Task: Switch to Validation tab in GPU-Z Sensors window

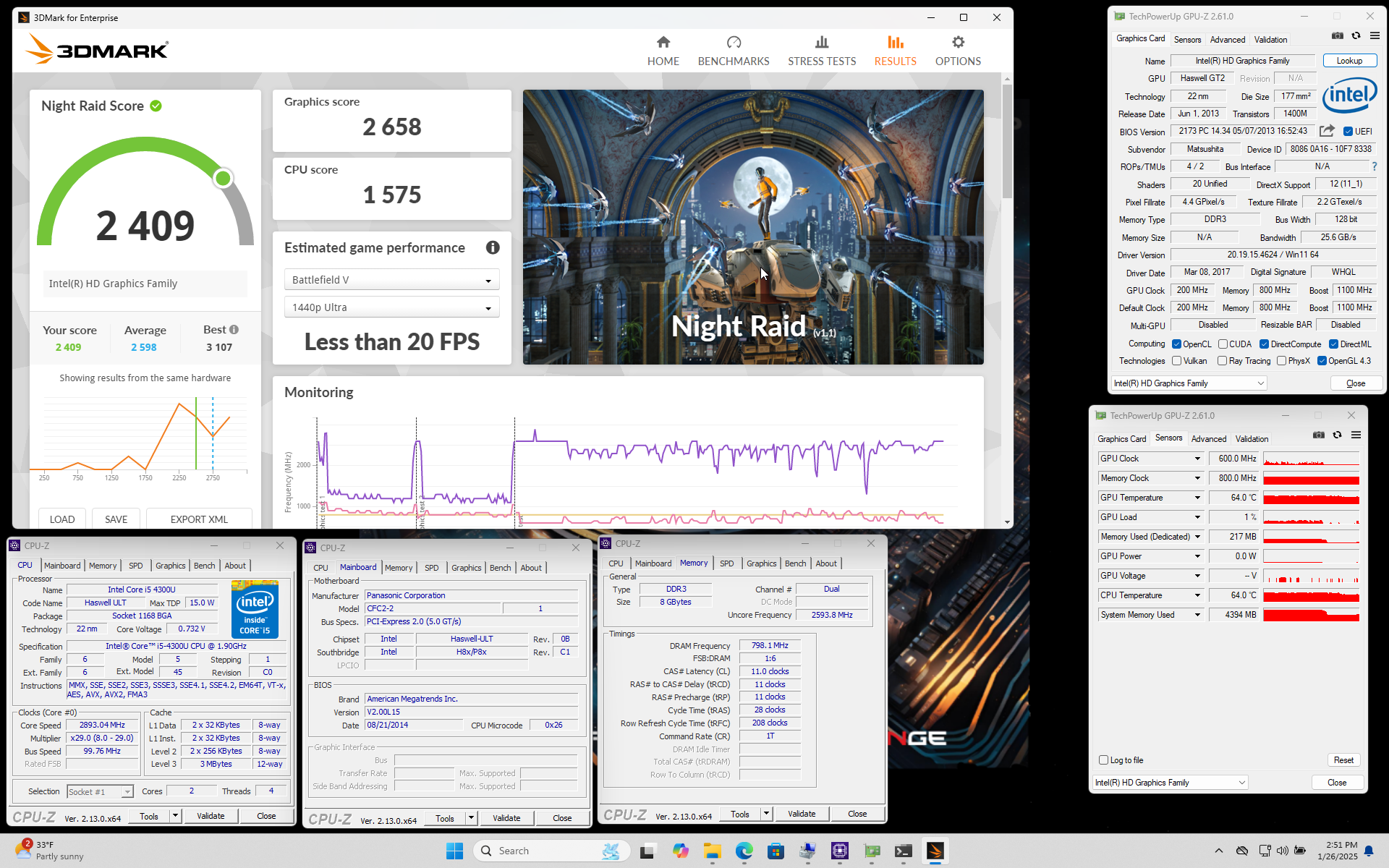Action: click(1252, 439)
